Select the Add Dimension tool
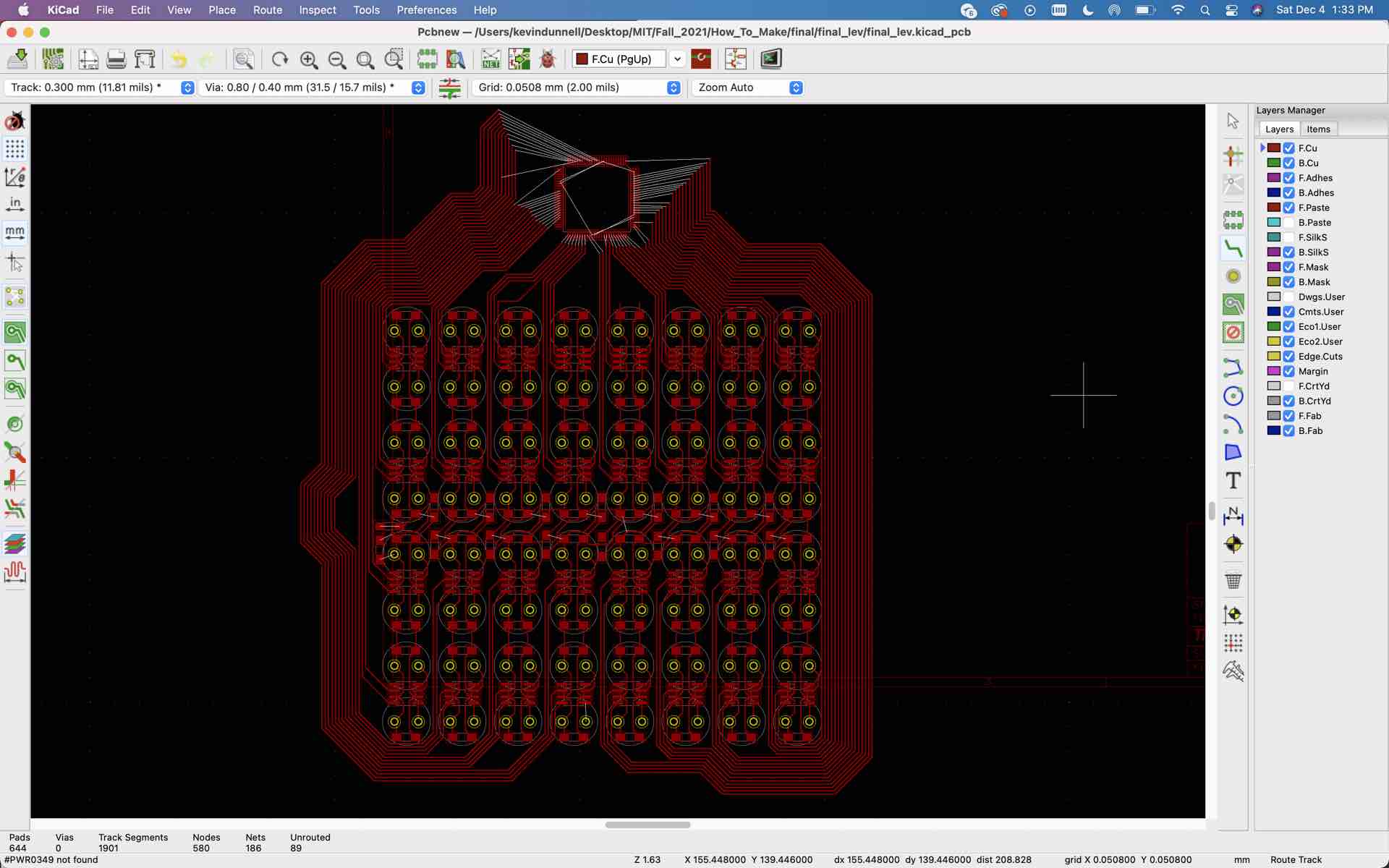The width and height of the screenshot is (1389, 868). pyautogui.click(x=1233, y=516)
